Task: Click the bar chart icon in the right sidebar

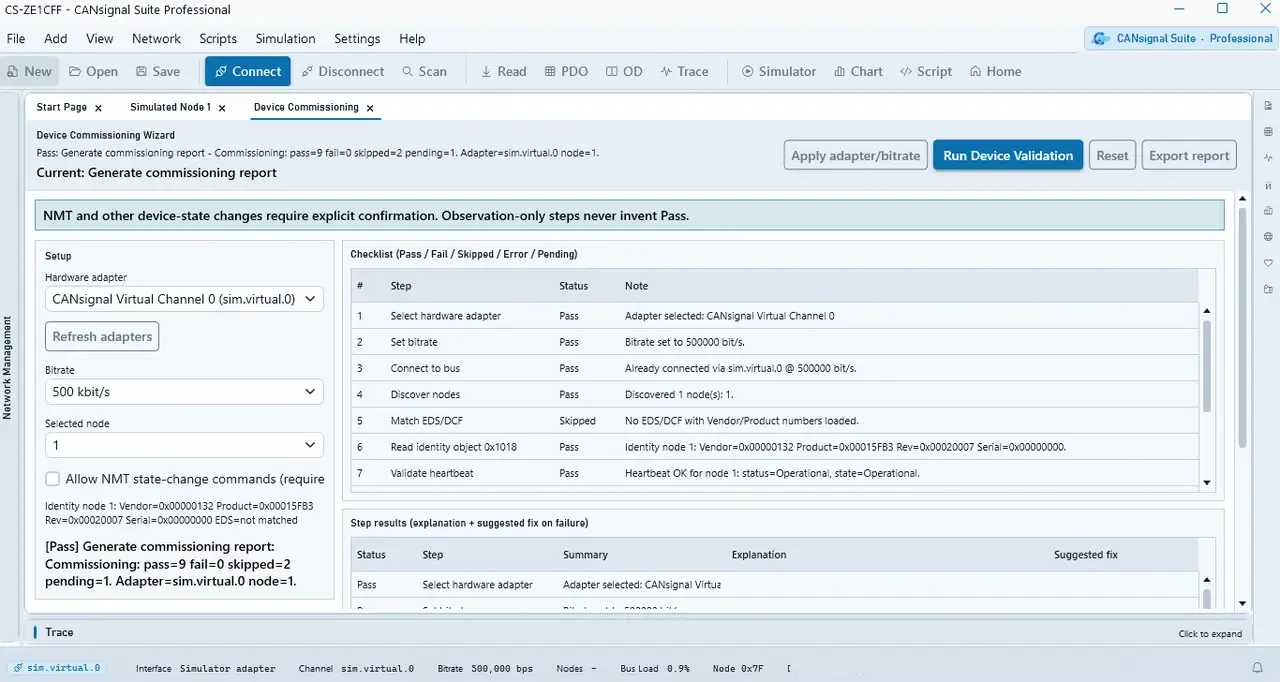Action: (1268, 211)
